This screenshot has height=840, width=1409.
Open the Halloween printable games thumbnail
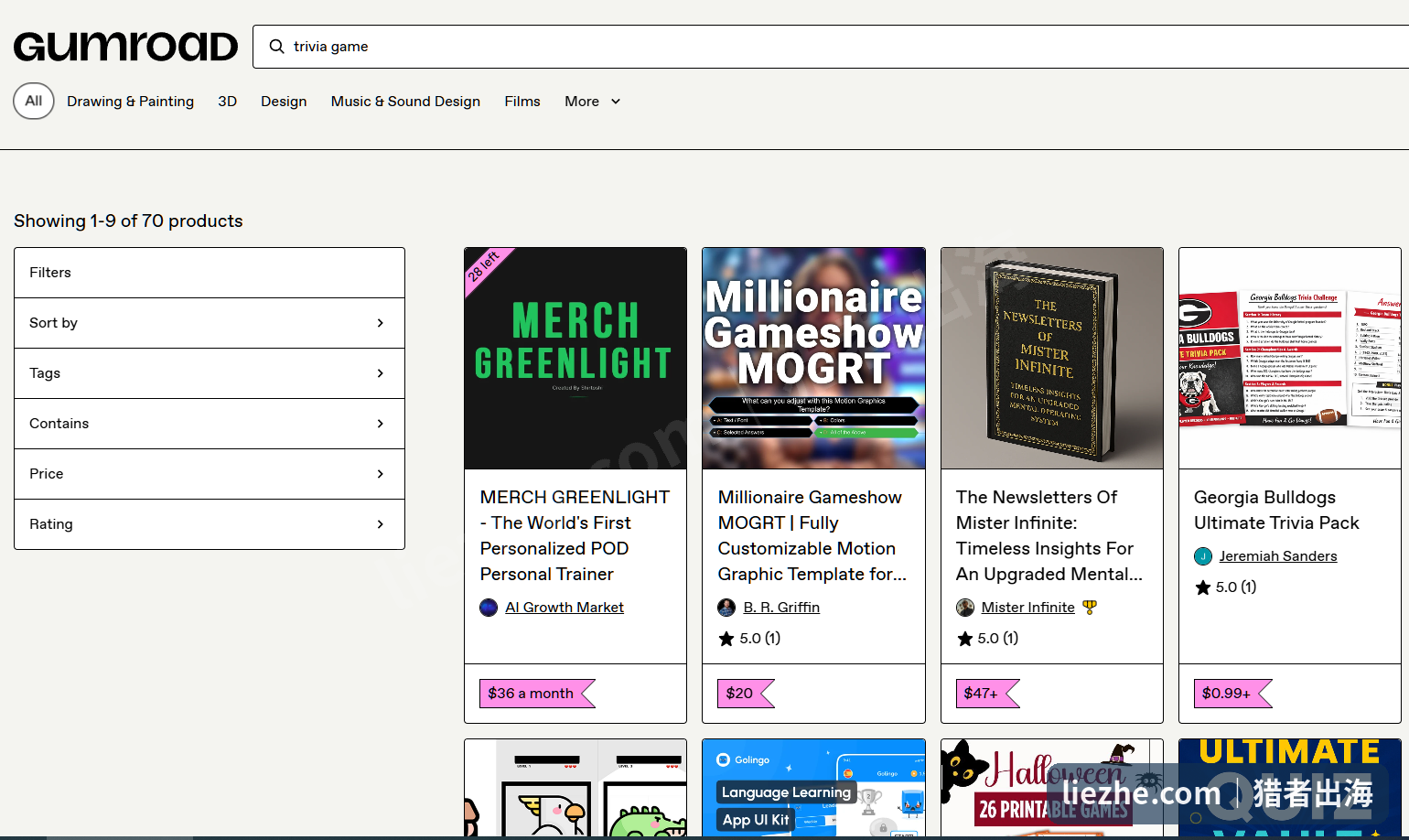click(1052, 788)
